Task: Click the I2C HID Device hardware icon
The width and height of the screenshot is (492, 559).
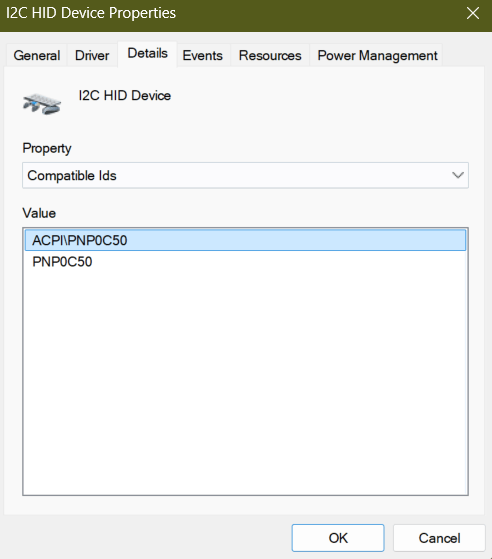Action: coord(42,104)
